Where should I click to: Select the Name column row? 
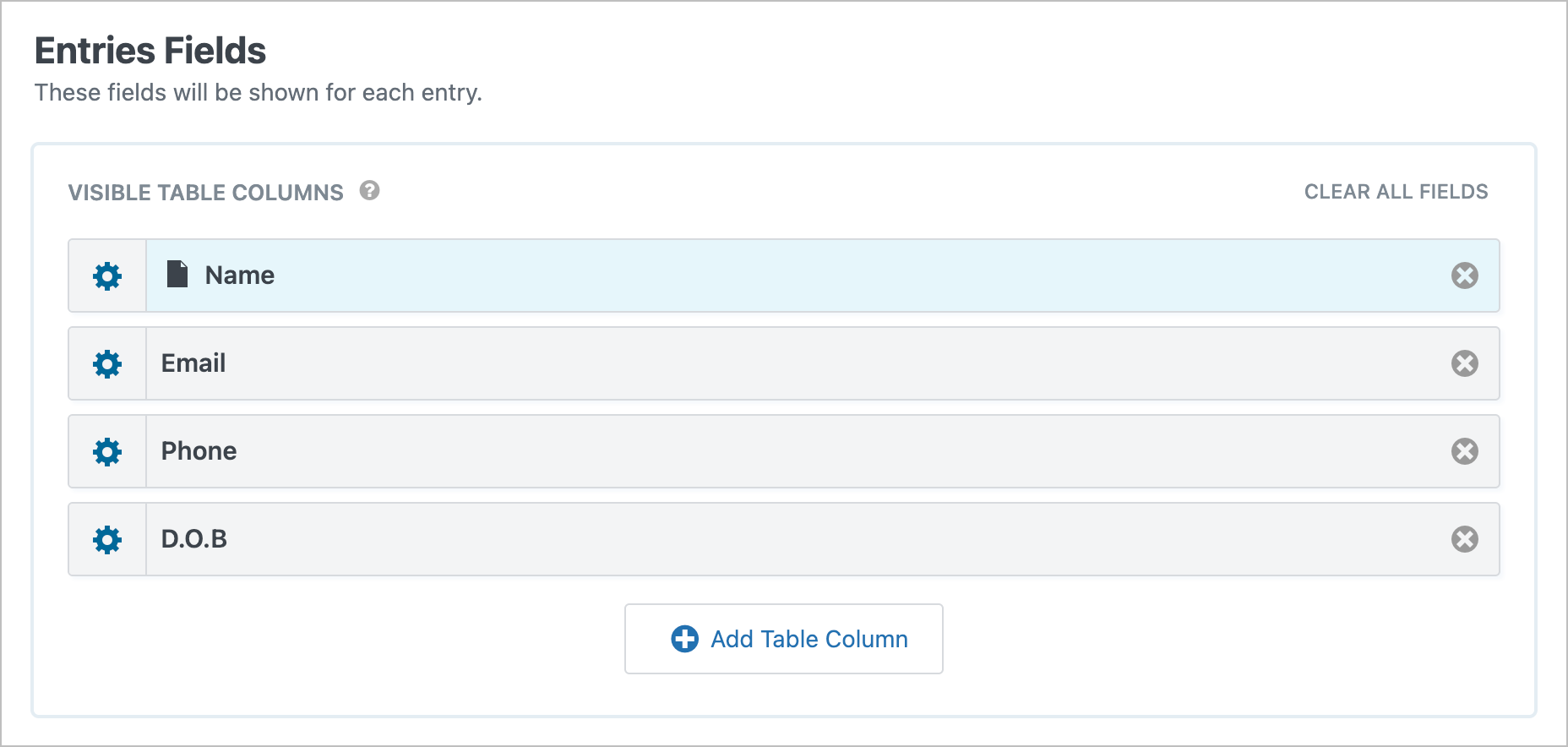[591, 275]
